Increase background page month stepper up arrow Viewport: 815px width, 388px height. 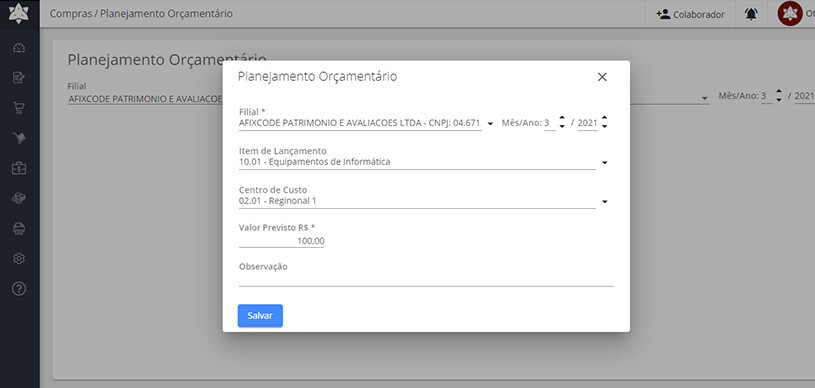click(x=779, y=92)
